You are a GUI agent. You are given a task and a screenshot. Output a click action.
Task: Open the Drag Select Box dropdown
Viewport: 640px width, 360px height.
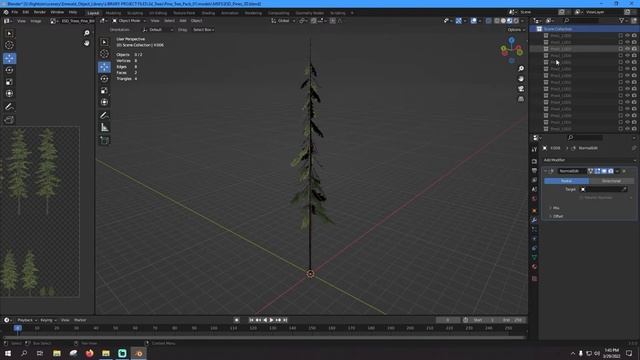203,30
